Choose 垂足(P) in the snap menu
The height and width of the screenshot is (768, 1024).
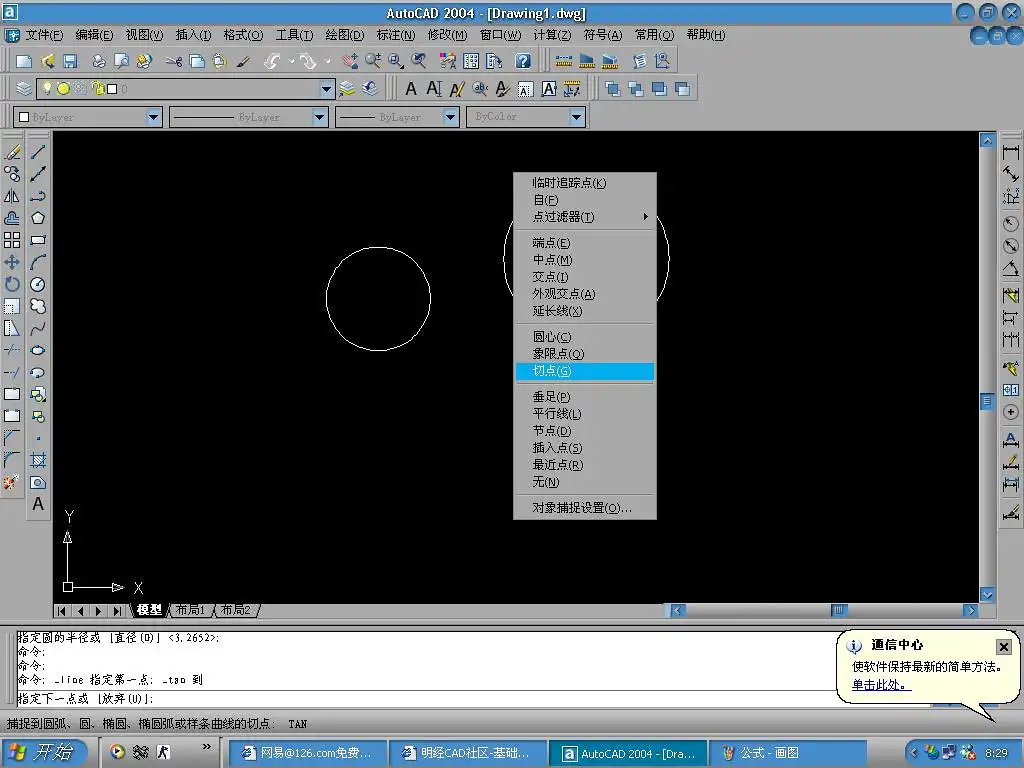point(584,397)
